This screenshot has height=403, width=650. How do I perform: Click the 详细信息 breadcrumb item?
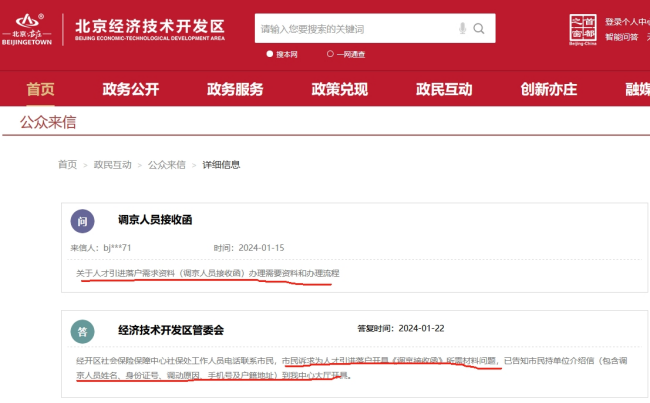221,165
